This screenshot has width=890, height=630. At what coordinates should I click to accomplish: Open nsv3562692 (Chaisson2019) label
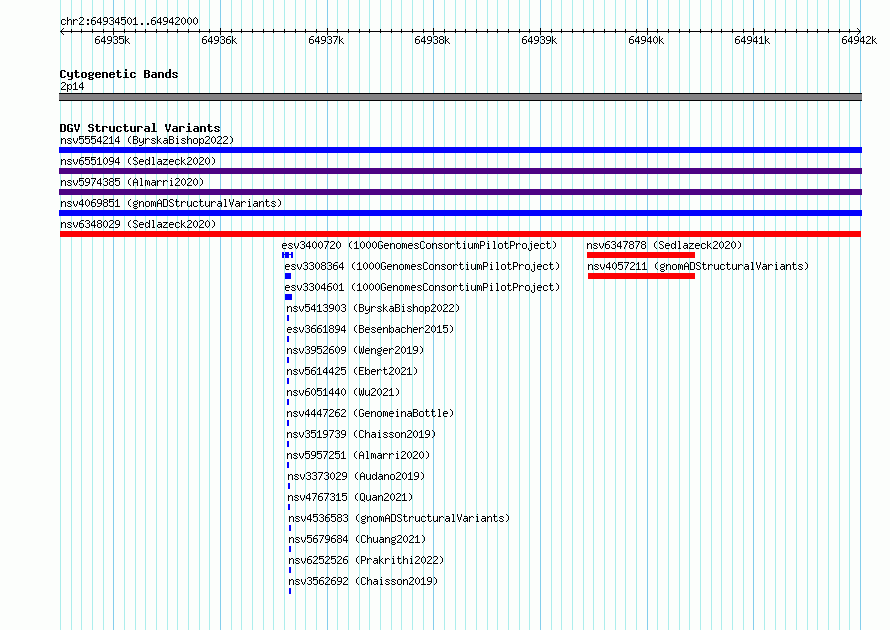point(363,581)
